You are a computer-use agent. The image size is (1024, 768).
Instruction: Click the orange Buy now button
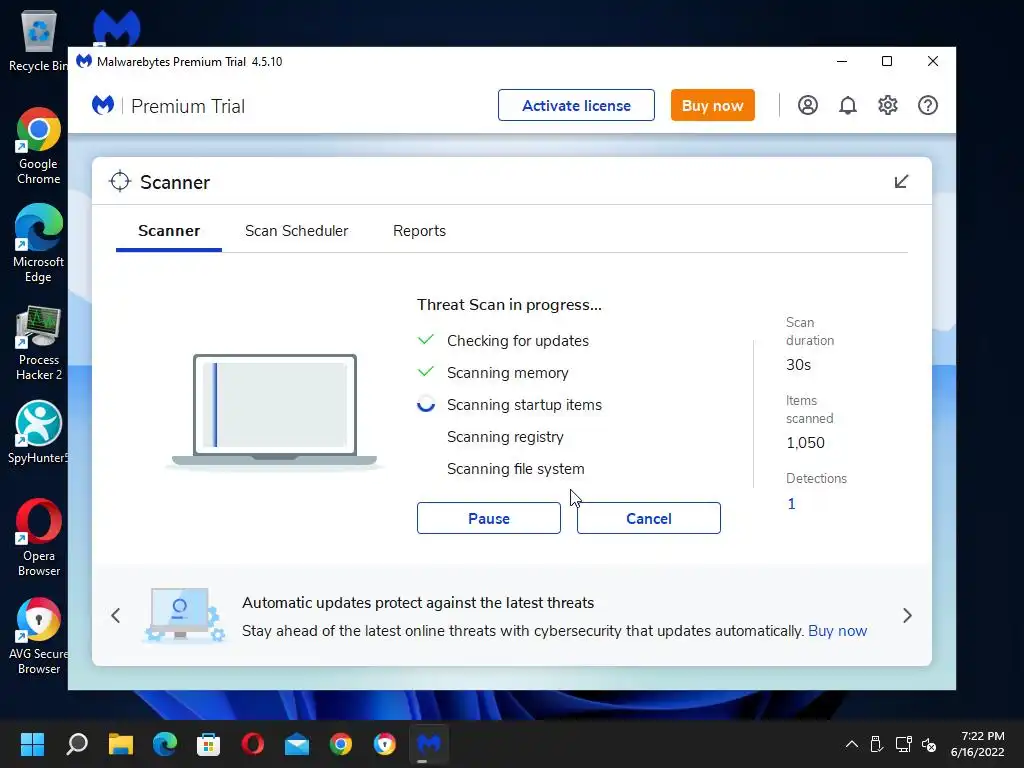click(x=712, y=105)
